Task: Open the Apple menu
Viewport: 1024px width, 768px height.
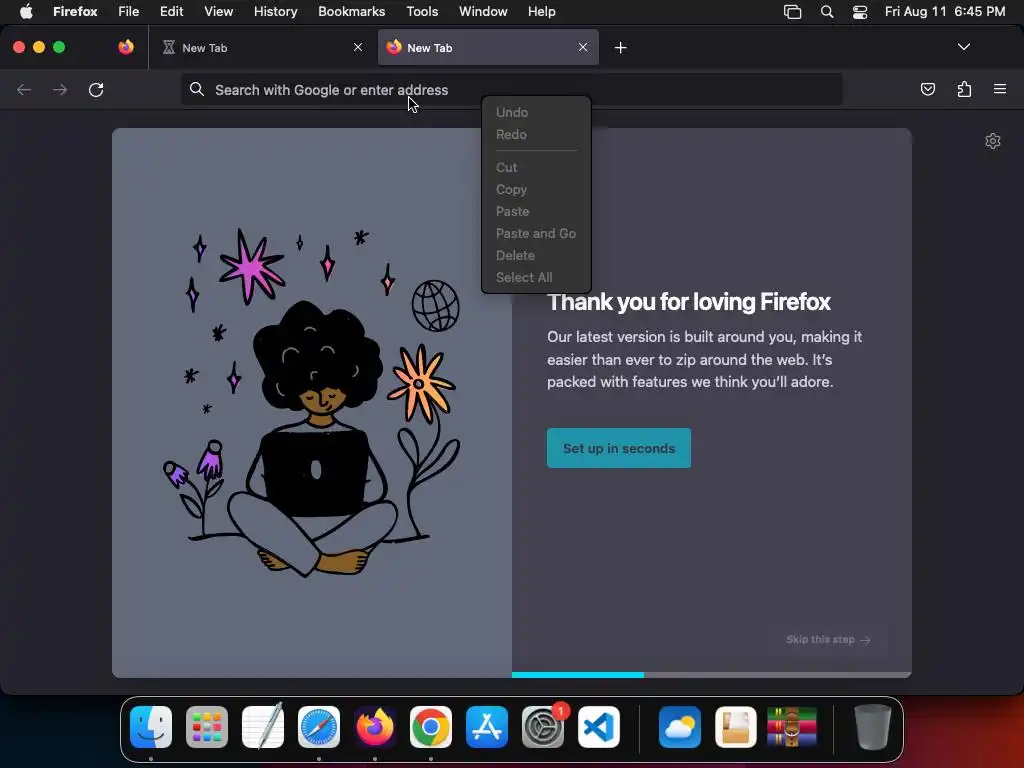Action: (26, 12)
